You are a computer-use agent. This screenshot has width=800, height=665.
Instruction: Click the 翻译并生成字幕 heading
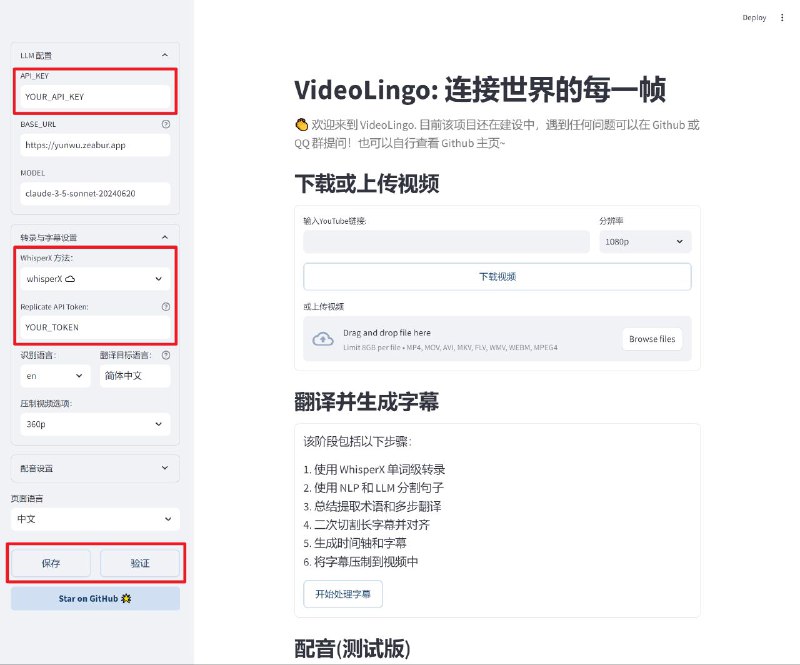click(x=367, y=402)
